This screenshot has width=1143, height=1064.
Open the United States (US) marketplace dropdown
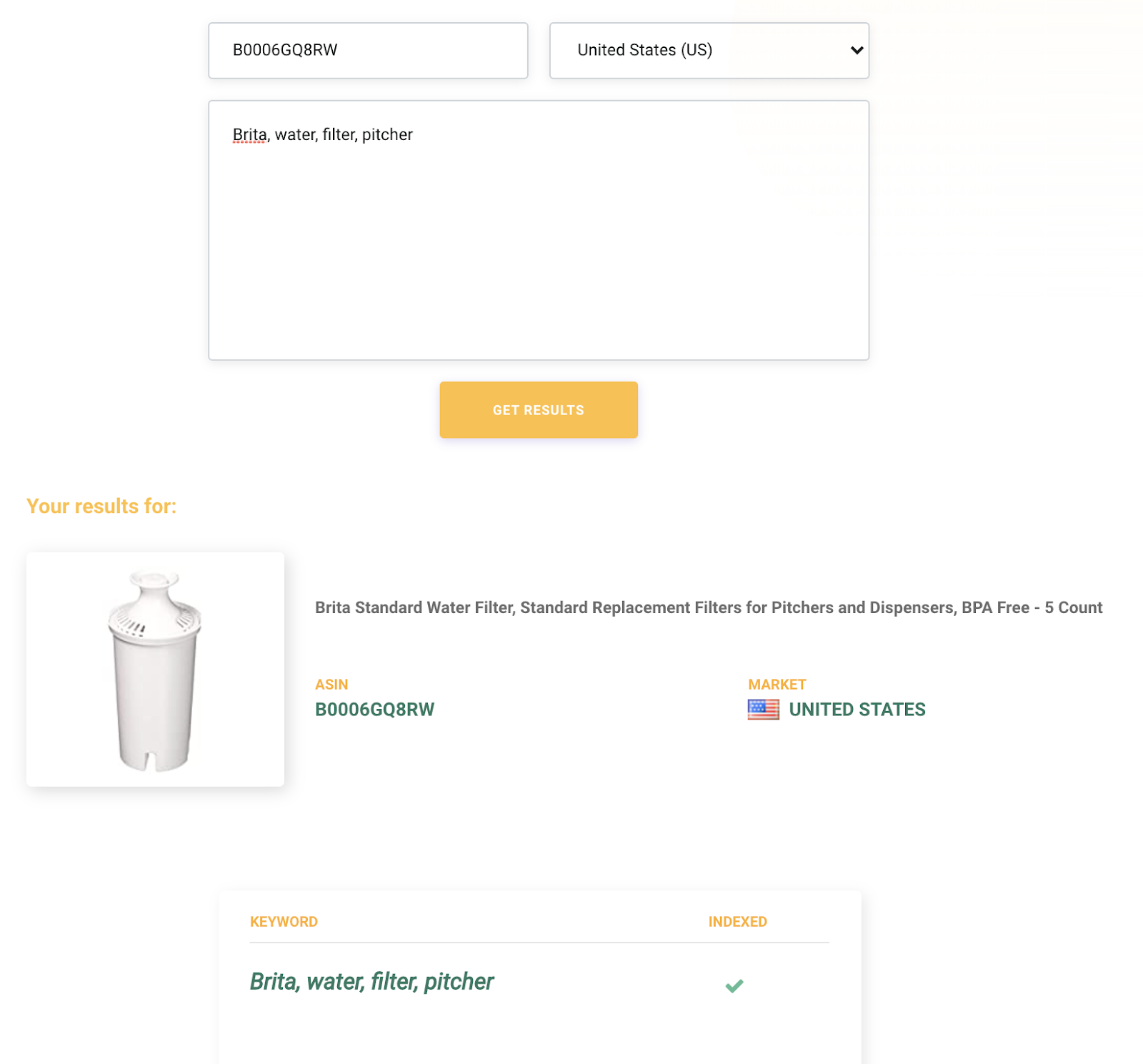coord(709,51)
